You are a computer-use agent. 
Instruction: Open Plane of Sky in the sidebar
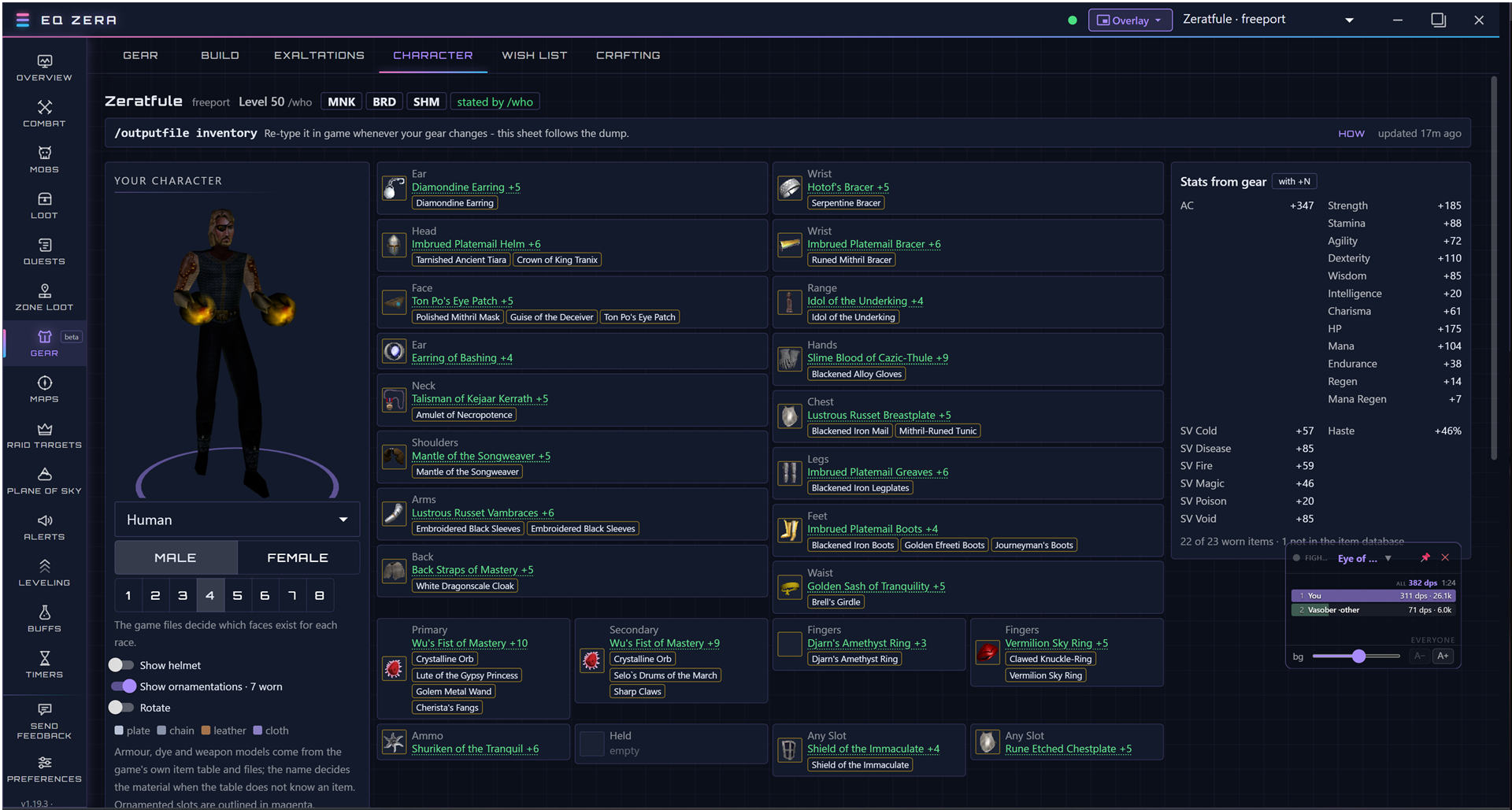click(x=44, y=482)
